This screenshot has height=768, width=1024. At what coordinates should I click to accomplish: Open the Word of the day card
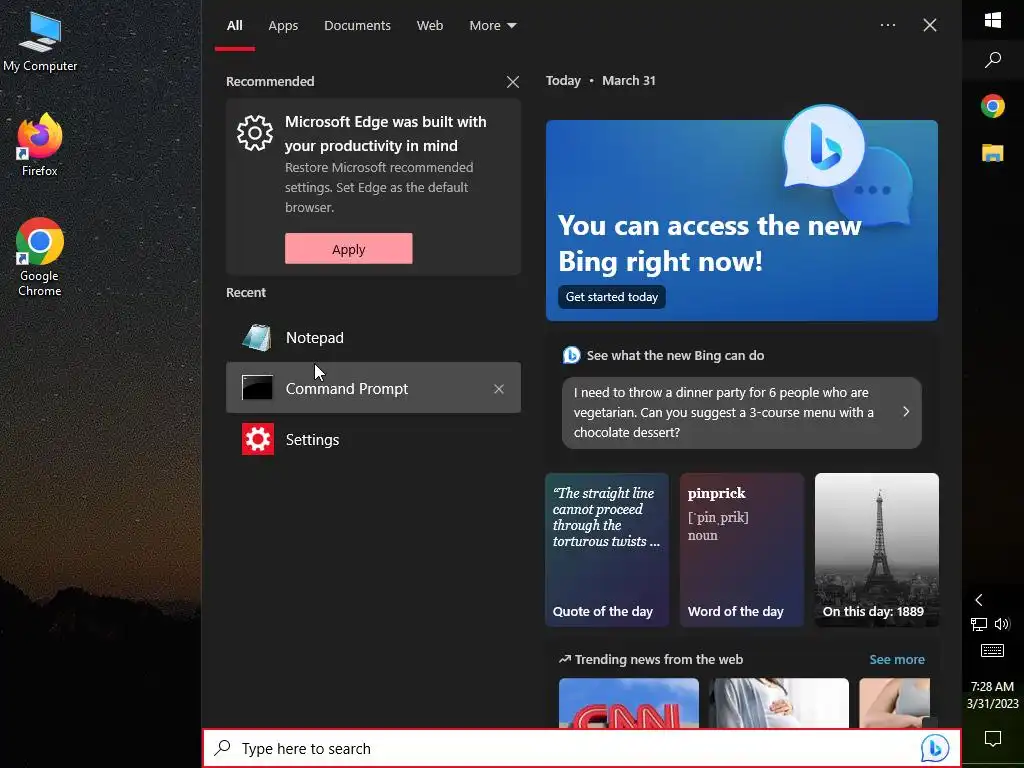click(x=742, y=550)
